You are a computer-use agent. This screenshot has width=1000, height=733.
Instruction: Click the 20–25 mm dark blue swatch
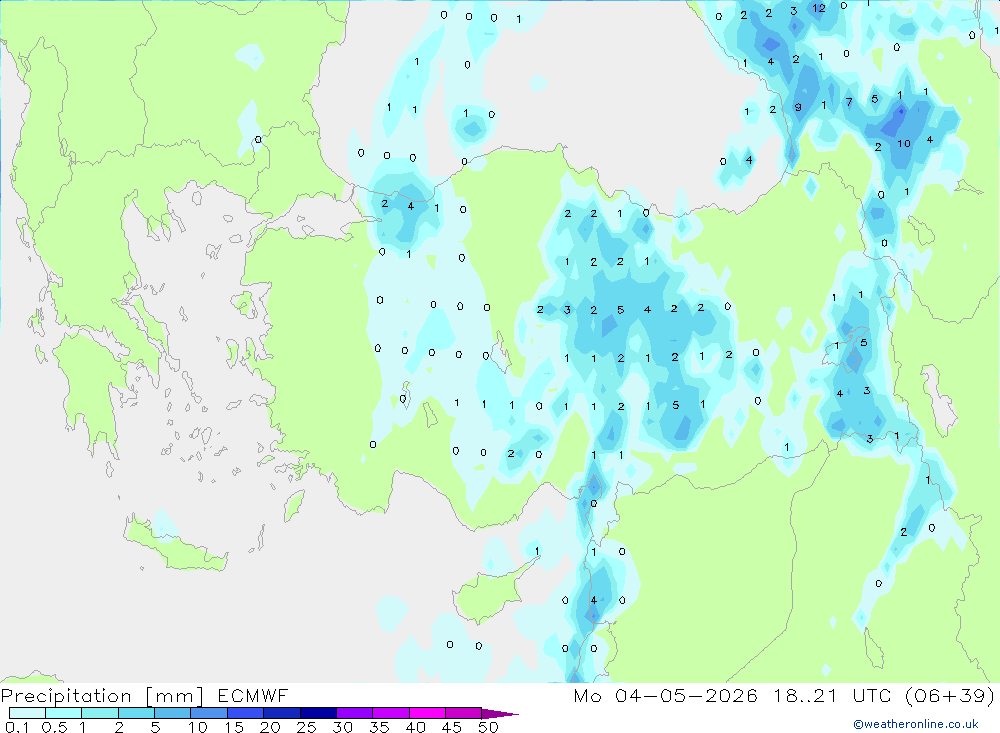282,713
